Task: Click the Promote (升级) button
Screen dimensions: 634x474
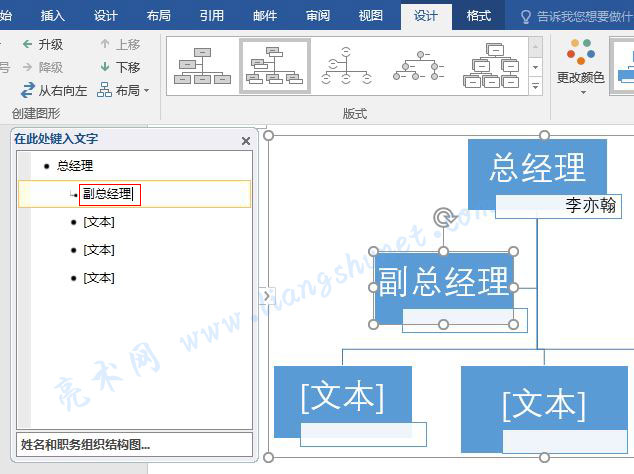Action: (43, 44)
